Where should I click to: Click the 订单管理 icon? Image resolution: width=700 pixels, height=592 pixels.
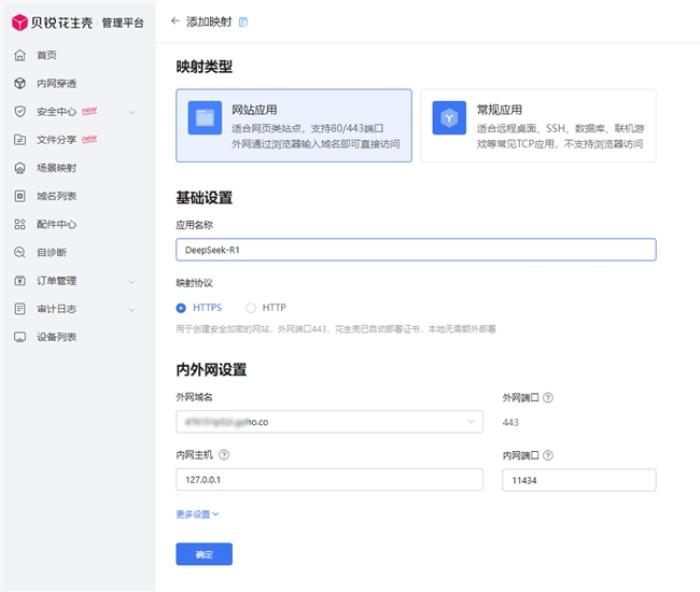pos(20,281)
